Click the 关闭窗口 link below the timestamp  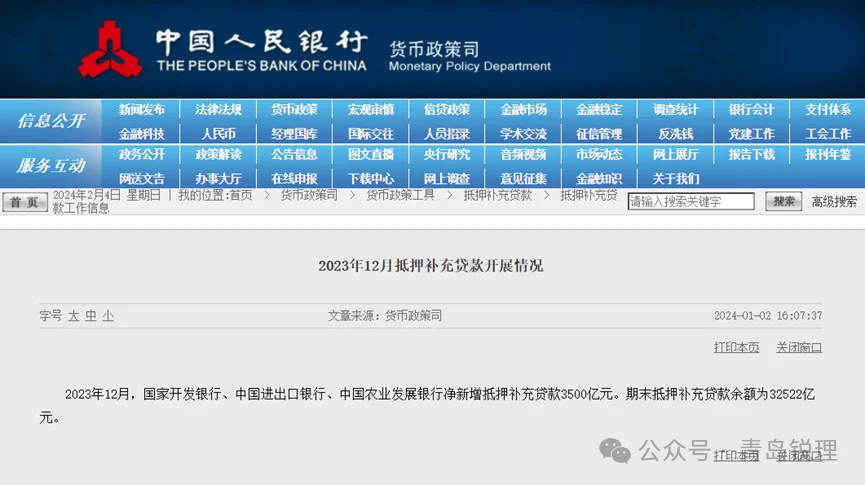click(799, 348)
